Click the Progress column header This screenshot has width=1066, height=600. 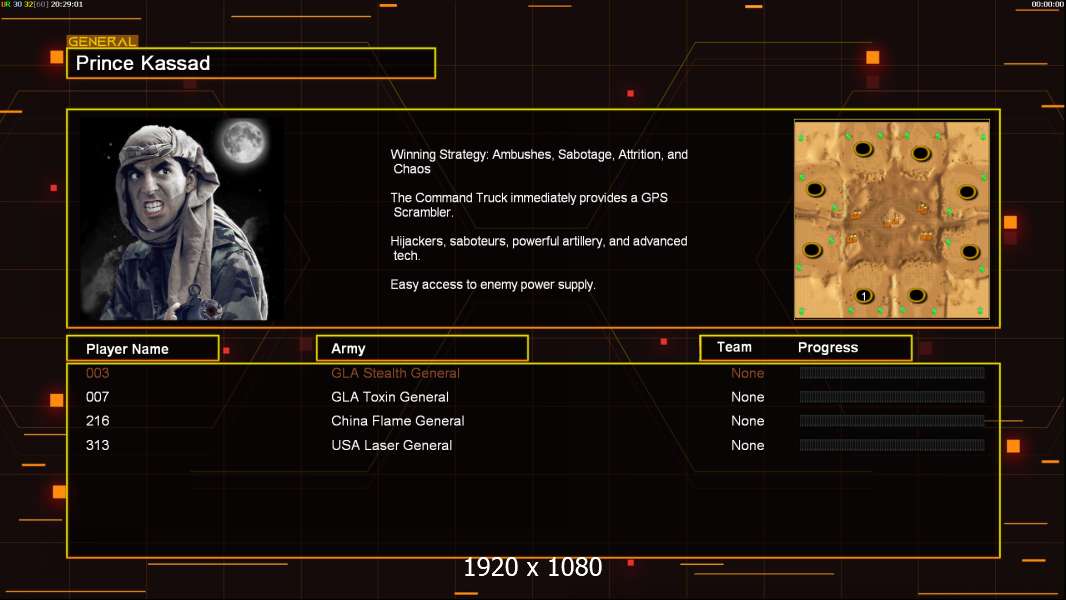(x=827, y=347)
